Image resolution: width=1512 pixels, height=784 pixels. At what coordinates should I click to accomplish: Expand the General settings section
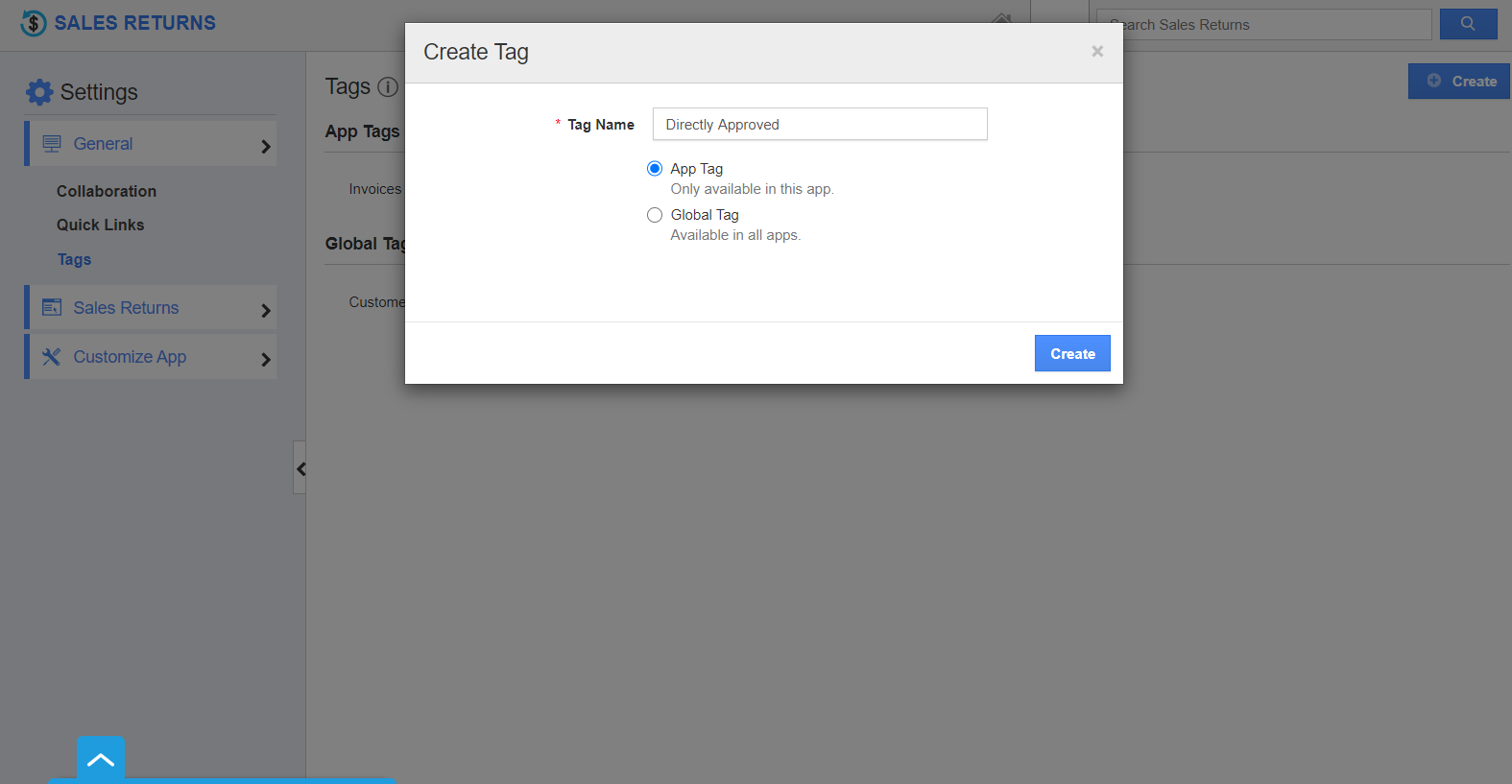click(x=266, y=143)
